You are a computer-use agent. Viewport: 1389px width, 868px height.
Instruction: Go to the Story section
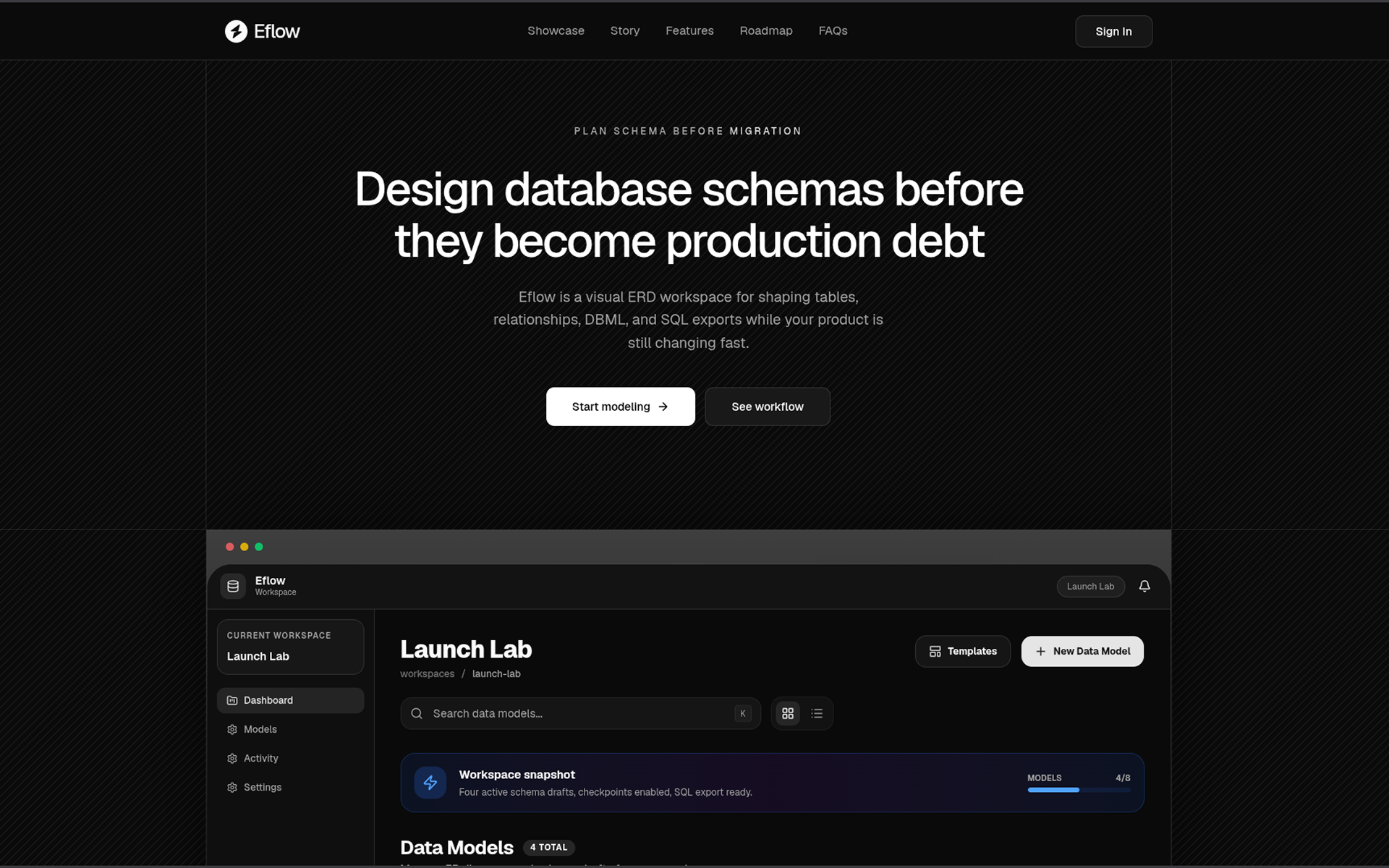(625, 30)
